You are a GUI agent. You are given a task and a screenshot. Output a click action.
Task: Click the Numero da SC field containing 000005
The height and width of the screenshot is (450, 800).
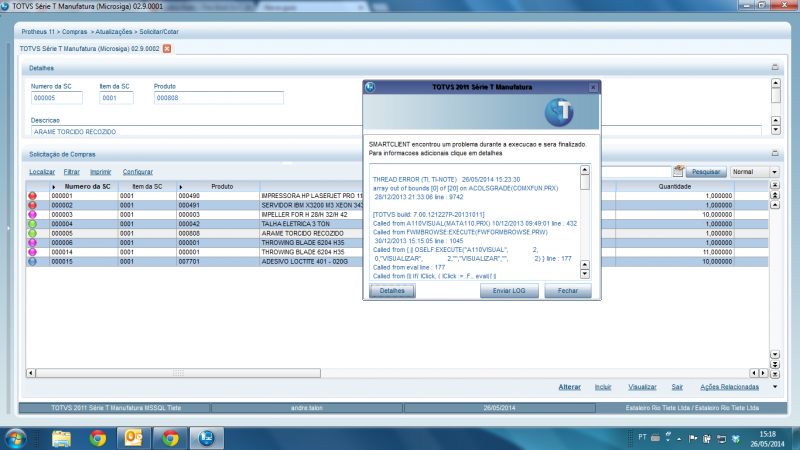coord(57,98)
